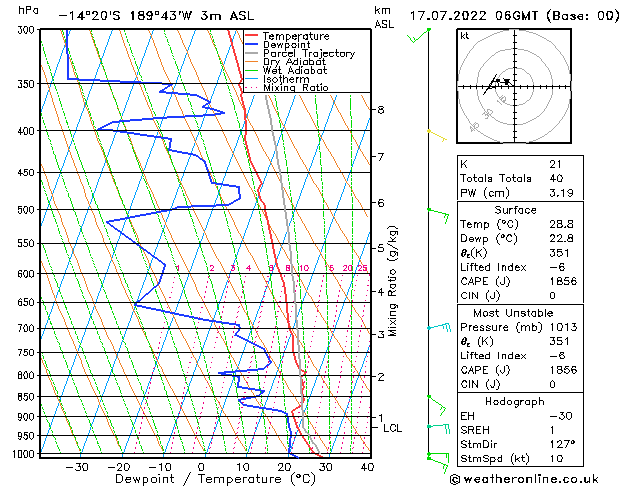Click the 'Parcel Trajectory' legend label
The height and width of the screenshot is (486, 629).
[x=309, y=53]
